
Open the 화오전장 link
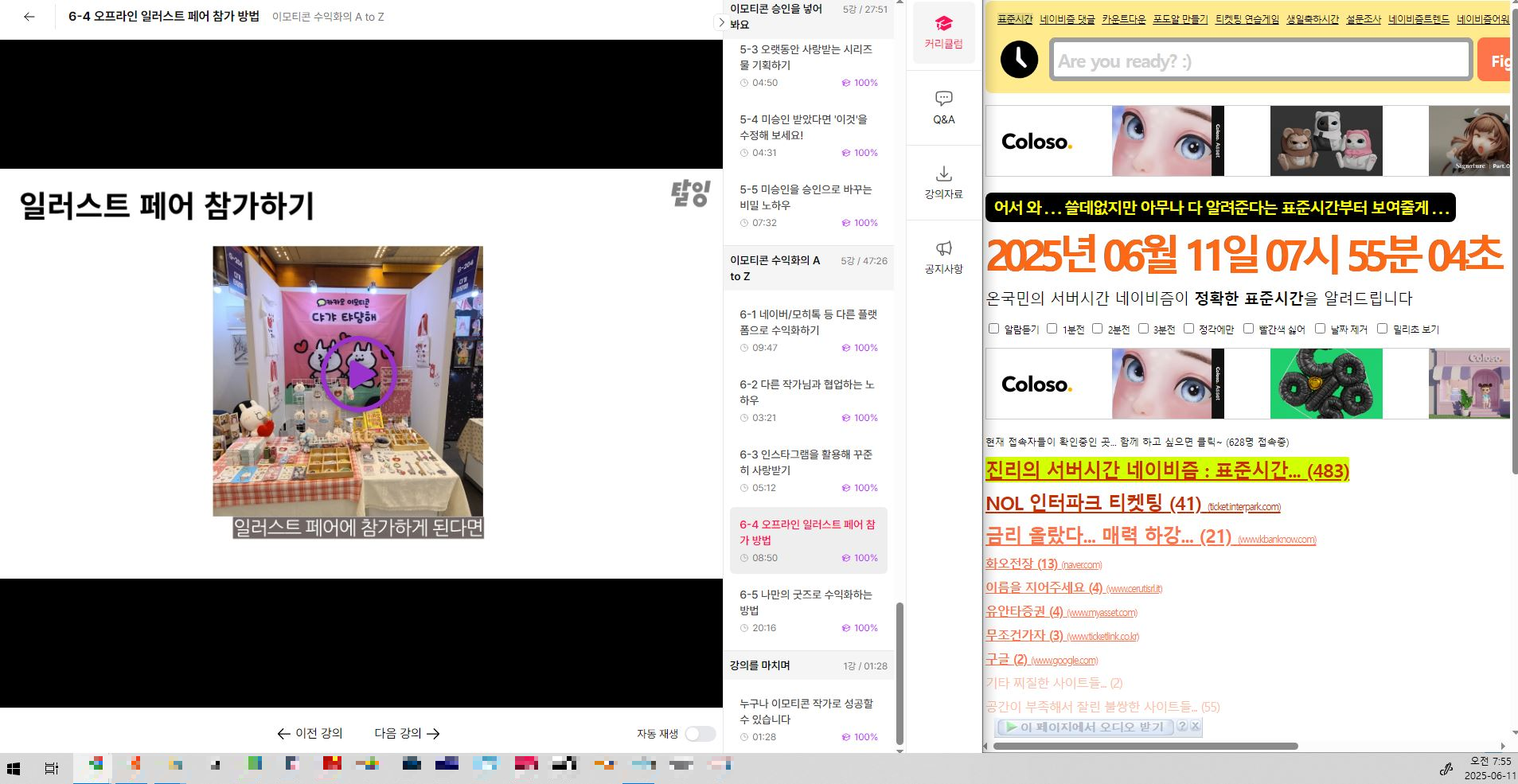pyautogui.click(x=1044, y=564)
